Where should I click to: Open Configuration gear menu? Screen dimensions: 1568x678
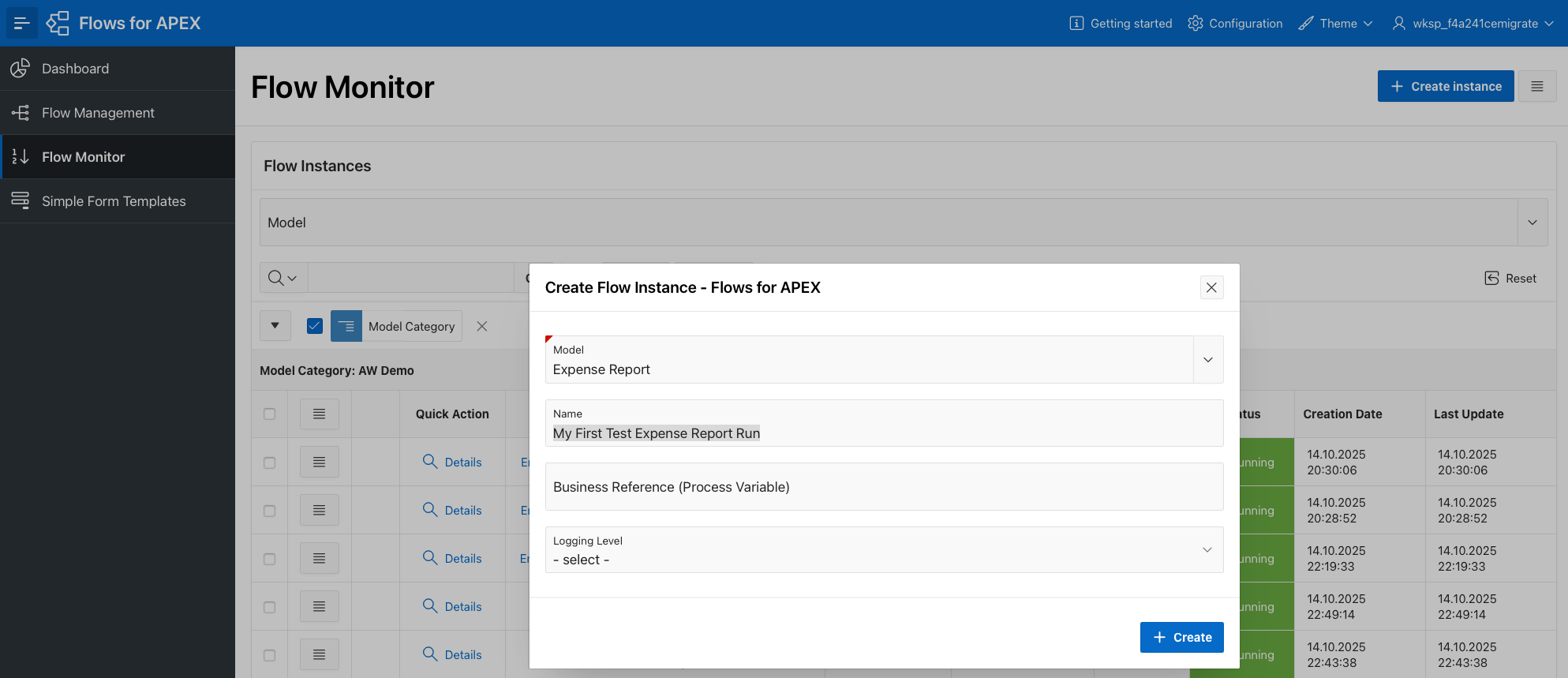1235,23
